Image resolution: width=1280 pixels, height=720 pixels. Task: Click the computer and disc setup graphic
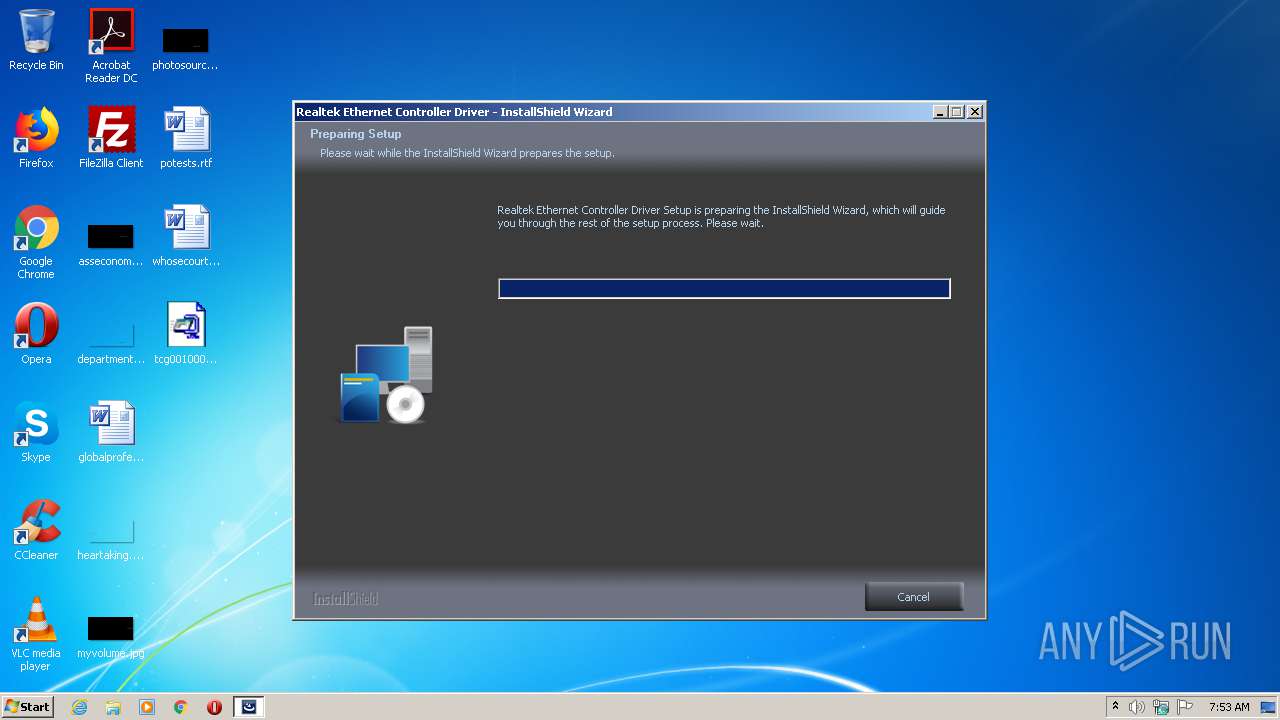pos(387,374)
